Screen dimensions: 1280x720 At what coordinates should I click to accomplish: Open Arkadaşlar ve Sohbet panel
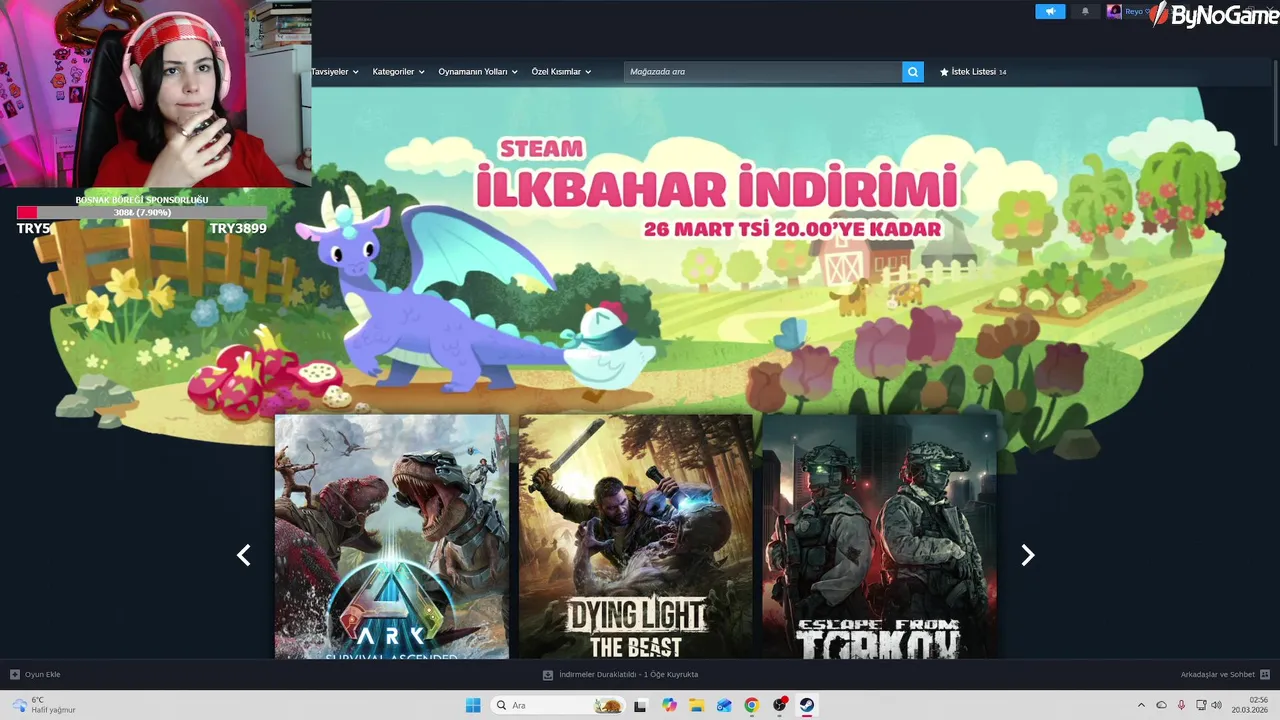tap(1217, 674)
